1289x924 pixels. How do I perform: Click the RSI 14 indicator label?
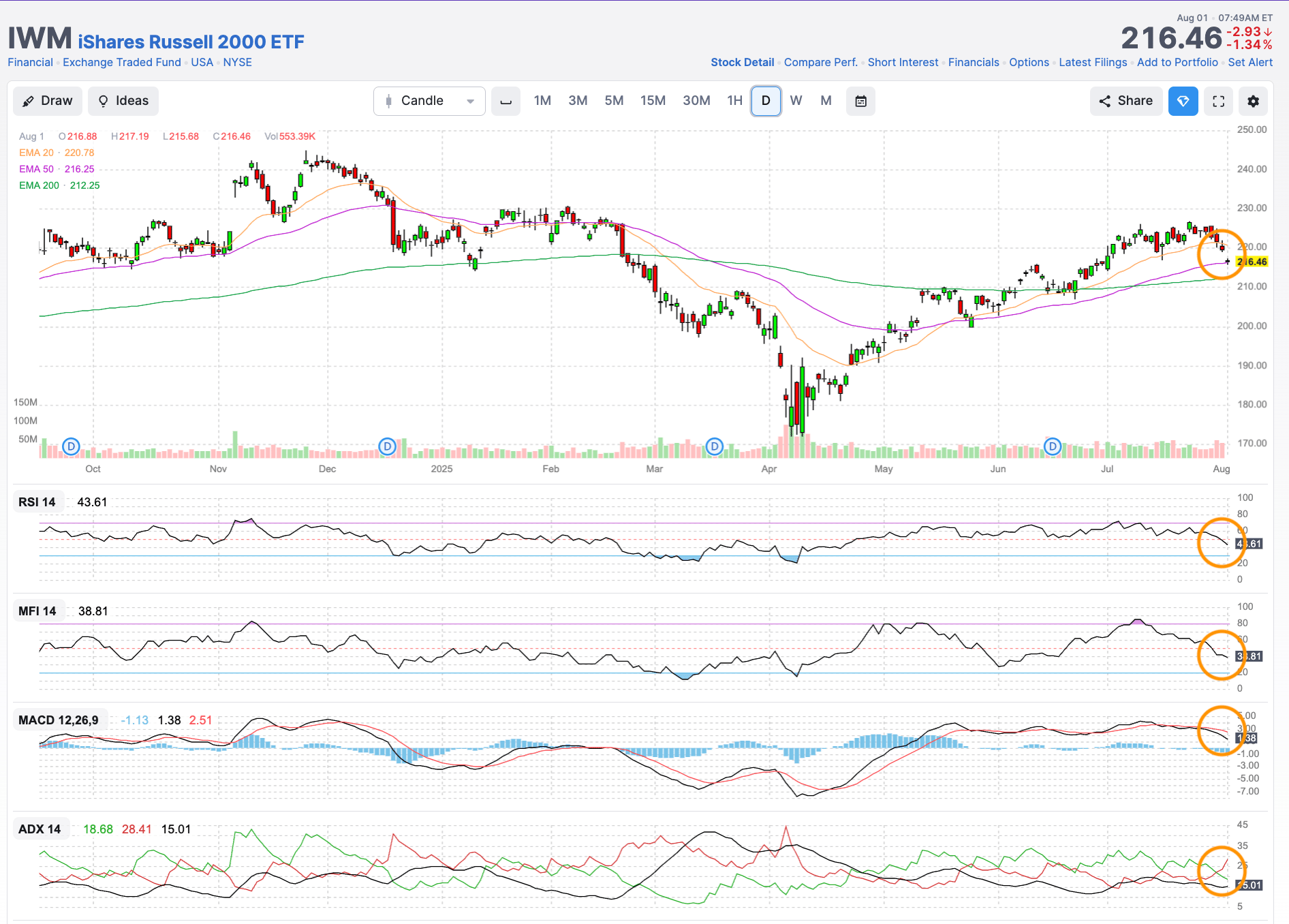(x=37, y=502)
